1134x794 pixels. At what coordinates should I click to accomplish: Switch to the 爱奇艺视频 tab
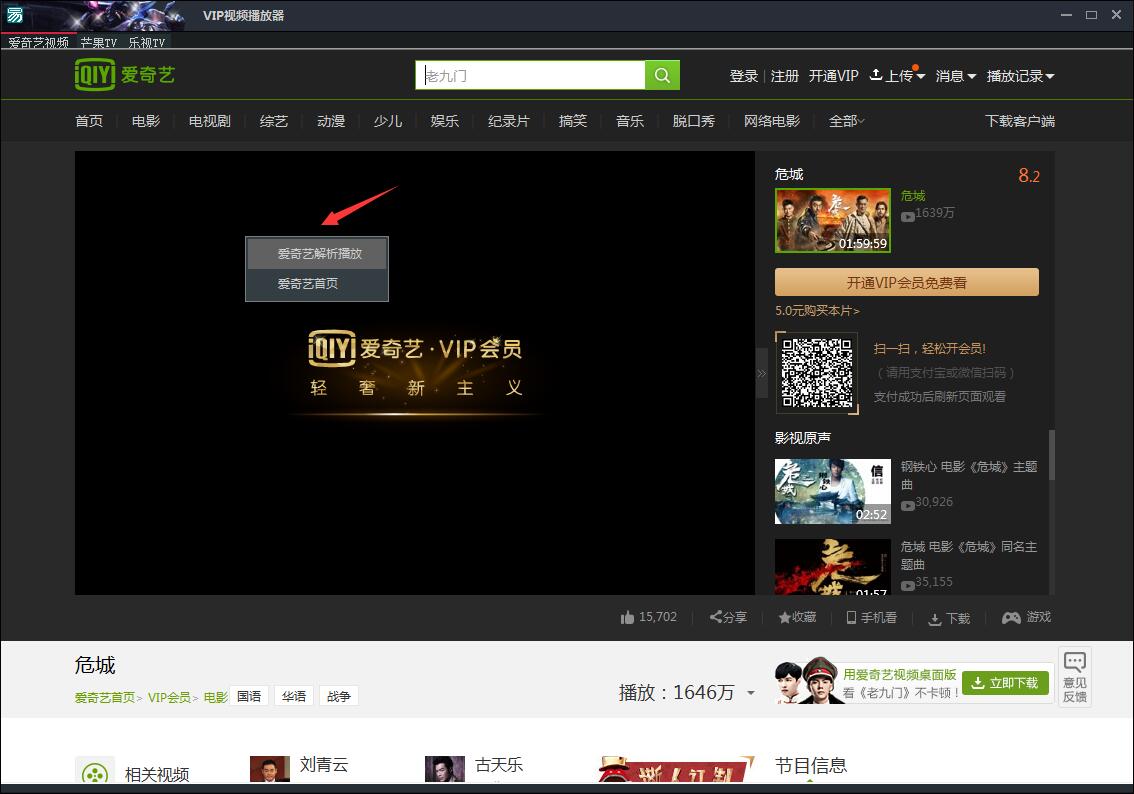pyautogui.click(x=38, y=42)
